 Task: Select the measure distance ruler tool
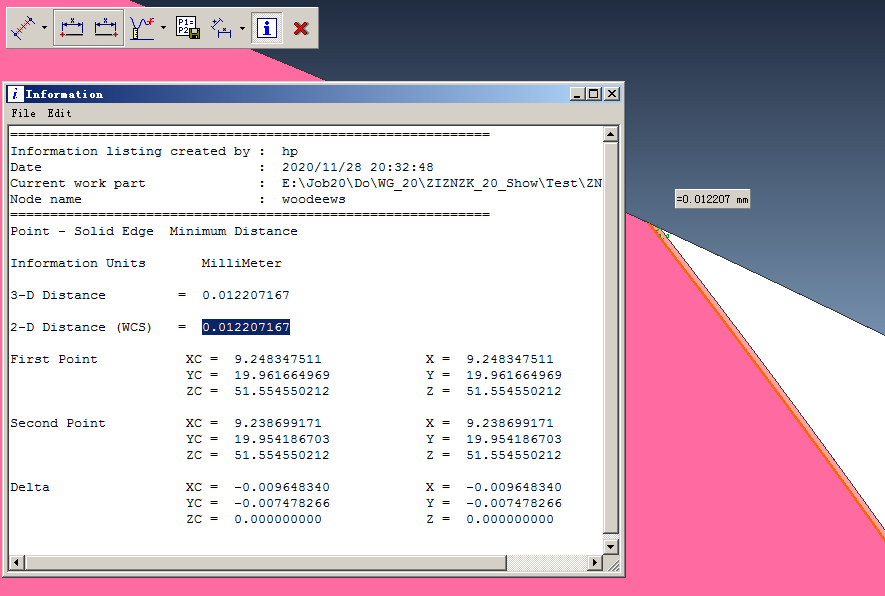[24, 29]
